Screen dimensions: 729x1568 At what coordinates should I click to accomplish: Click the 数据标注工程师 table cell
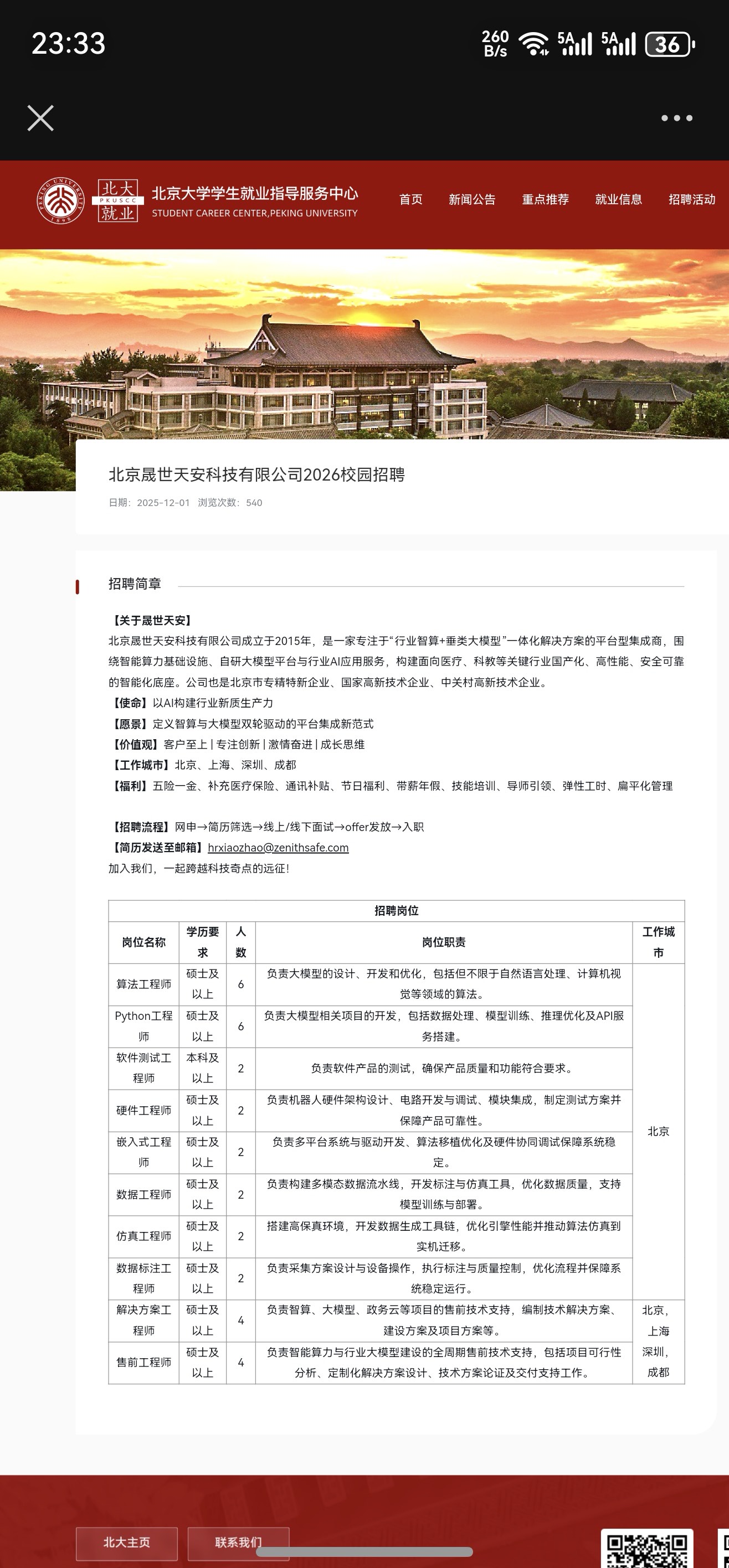(x=143, y=1278)
